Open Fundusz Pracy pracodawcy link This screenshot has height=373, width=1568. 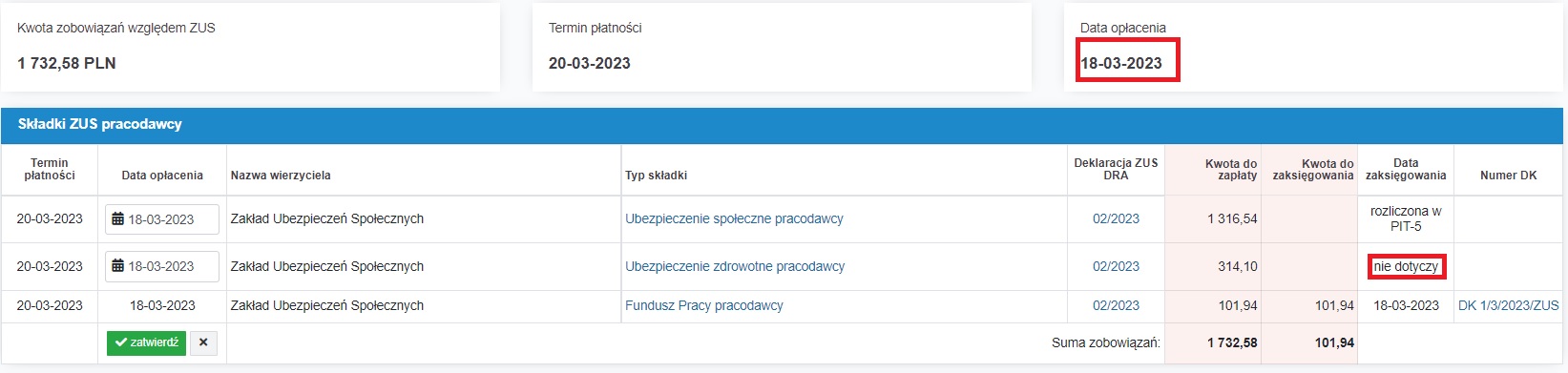(704, 305)
